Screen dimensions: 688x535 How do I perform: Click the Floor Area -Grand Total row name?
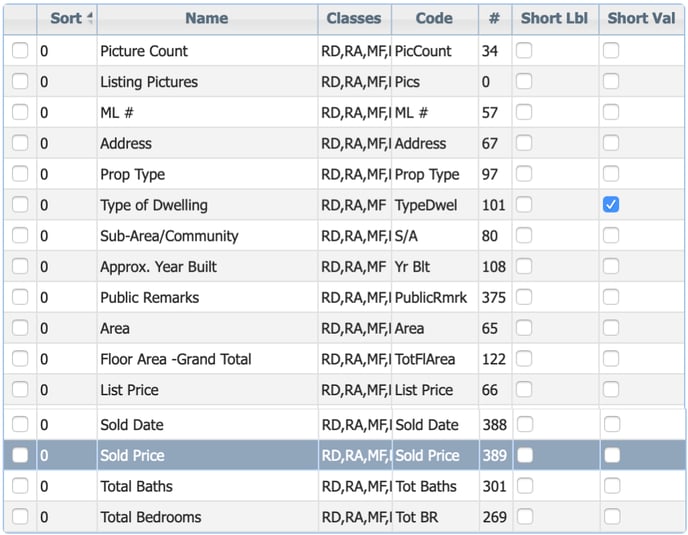coord(176,359)
